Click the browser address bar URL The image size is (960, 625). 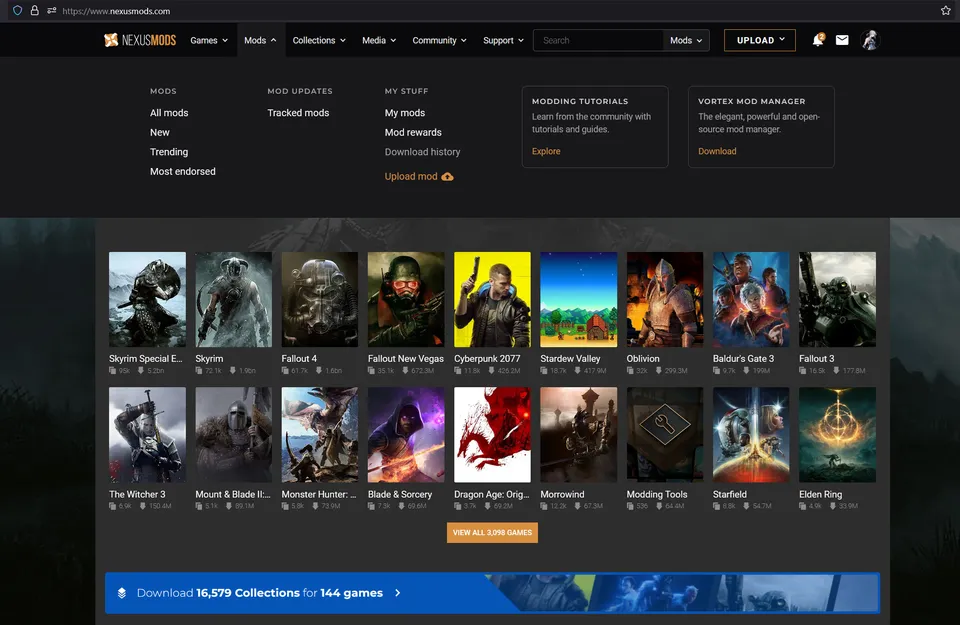coord(116,11)
